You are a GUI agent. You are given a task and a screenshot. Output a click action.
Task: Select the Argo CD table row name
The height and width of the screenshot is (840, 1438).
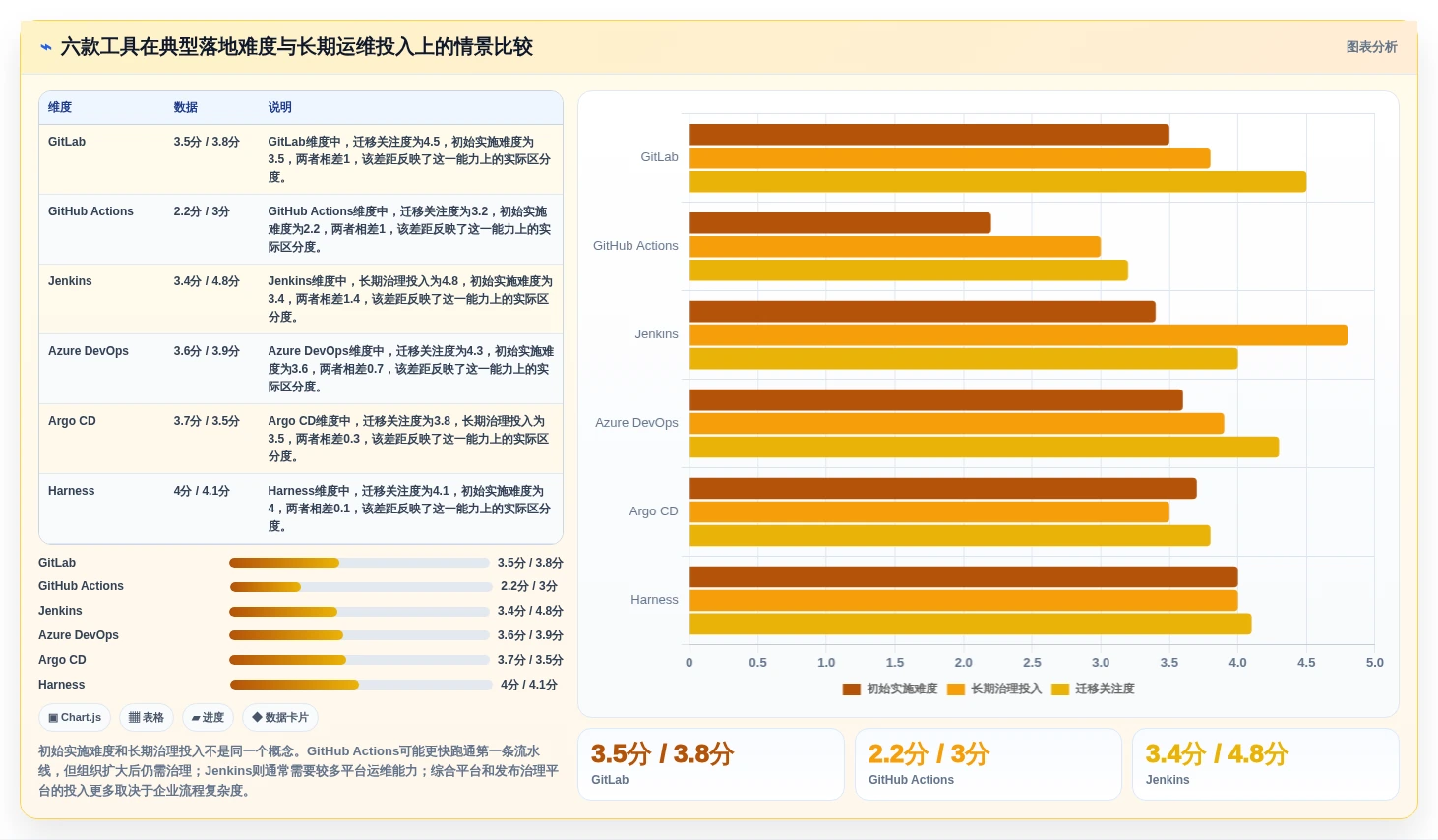(72, 421)
